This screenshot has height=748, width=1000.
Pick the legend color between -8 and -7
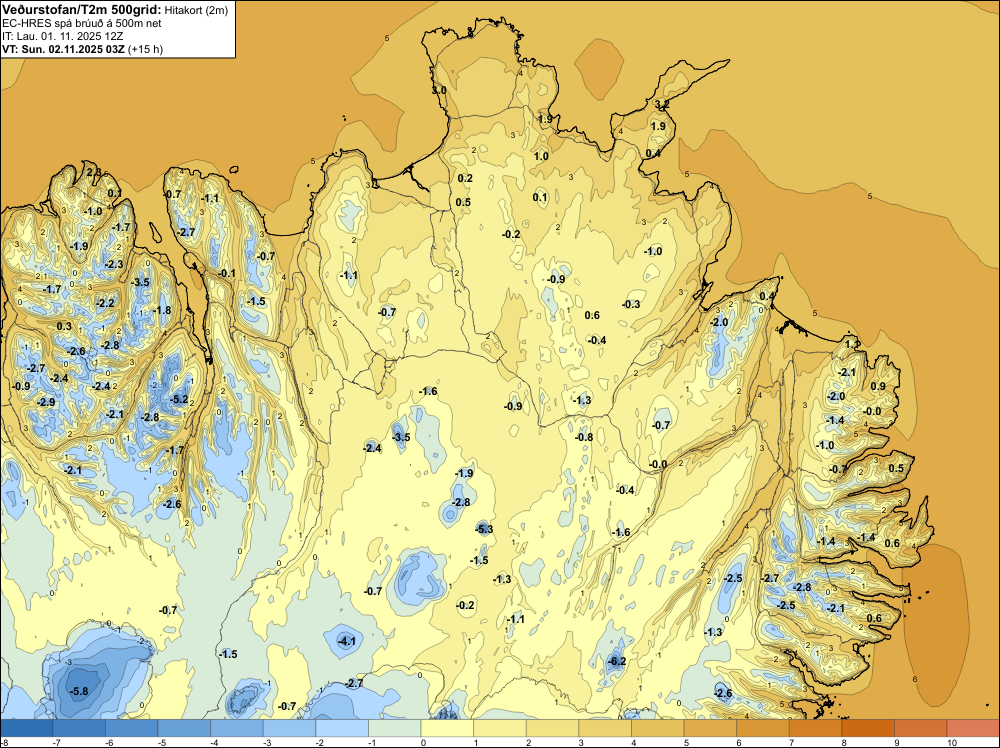point(26,728)
